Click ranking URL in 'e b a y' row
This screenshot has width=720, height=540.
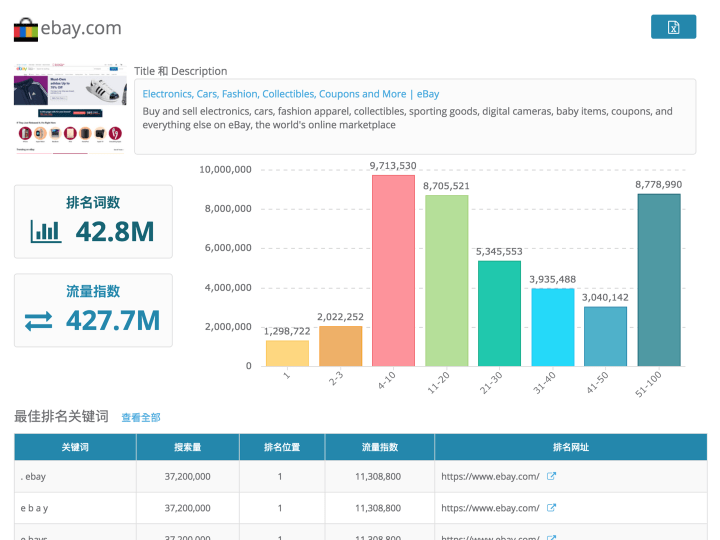[490, 508]
